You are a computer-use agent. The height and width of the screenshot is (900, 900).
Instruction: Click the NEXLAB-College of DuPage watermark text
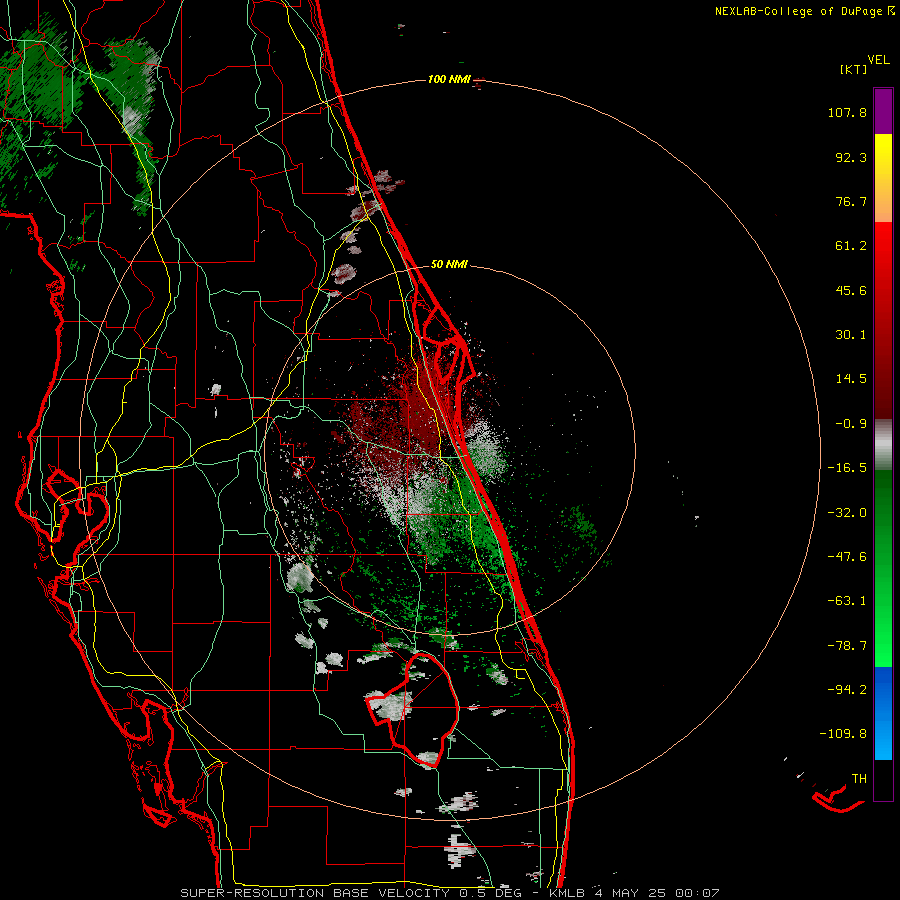tap(804, 11)
